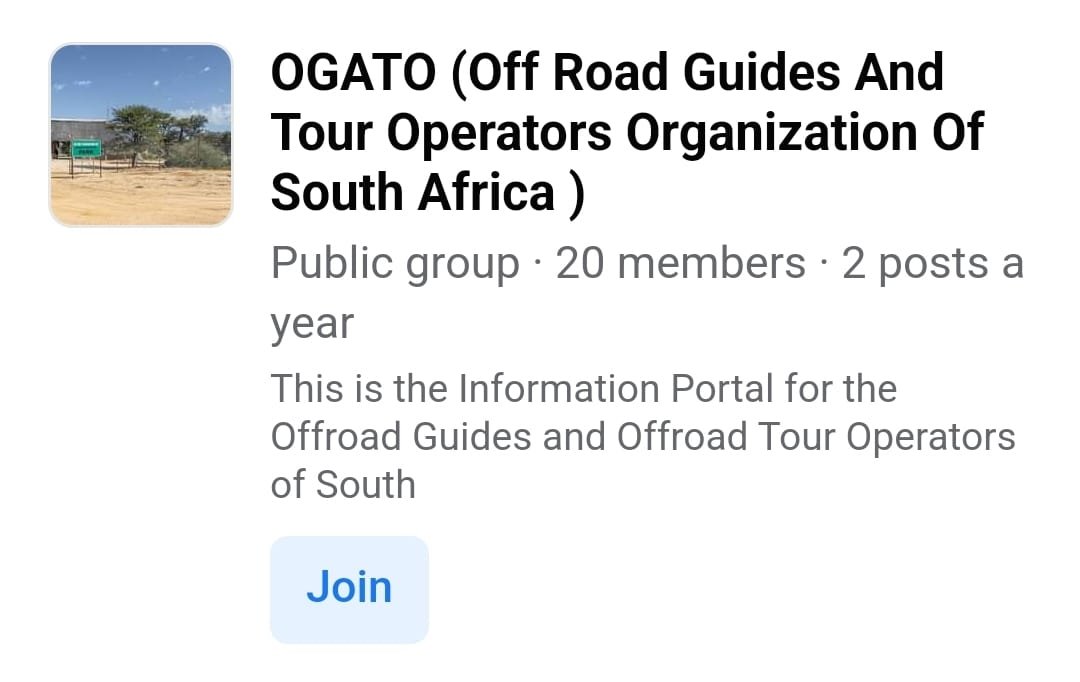Click the truncated 'of South' description ending
1080x682 pixels.
343,485
